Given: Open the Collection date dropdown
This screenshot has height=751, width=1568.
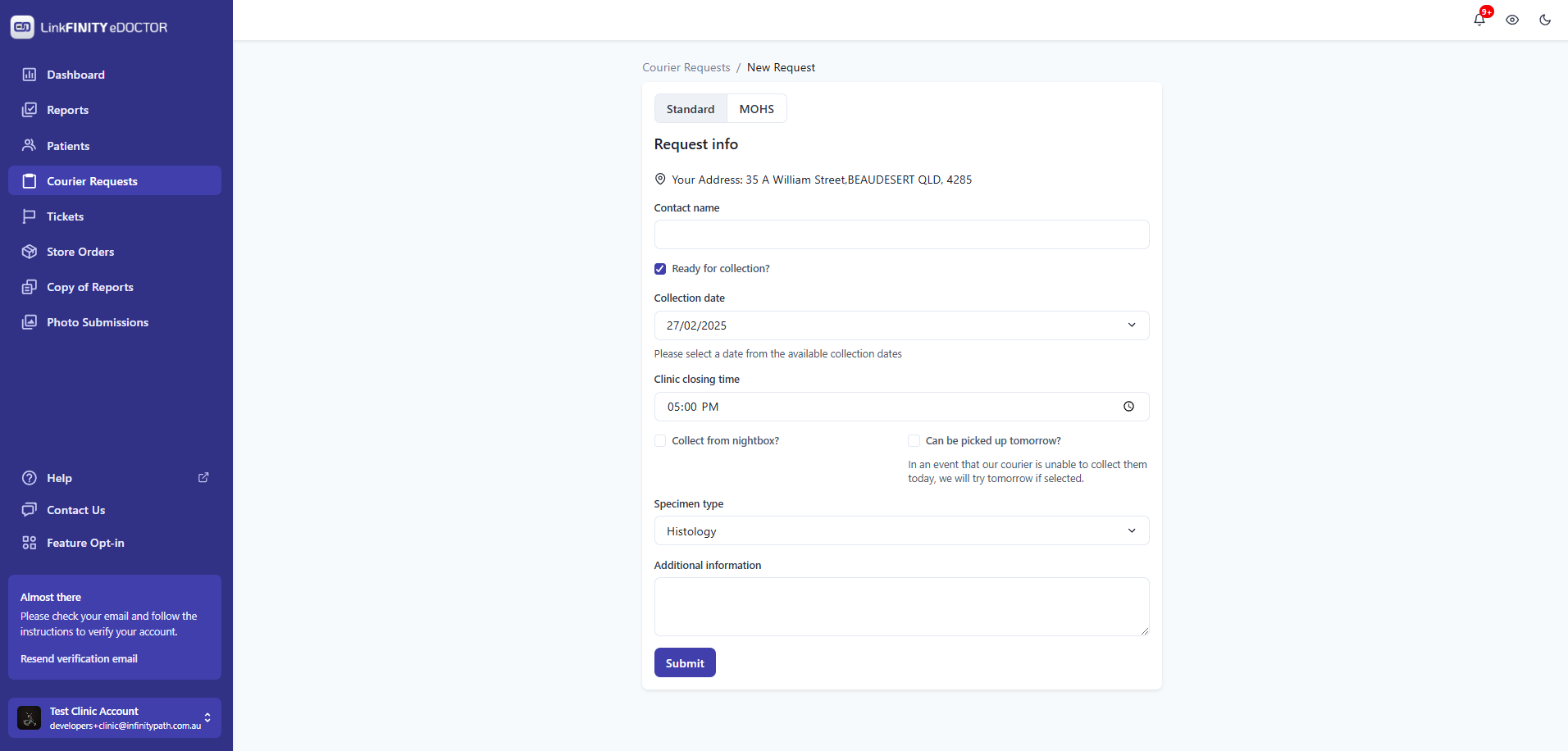Looking at the screenshot, I should [x=901, y=325].
